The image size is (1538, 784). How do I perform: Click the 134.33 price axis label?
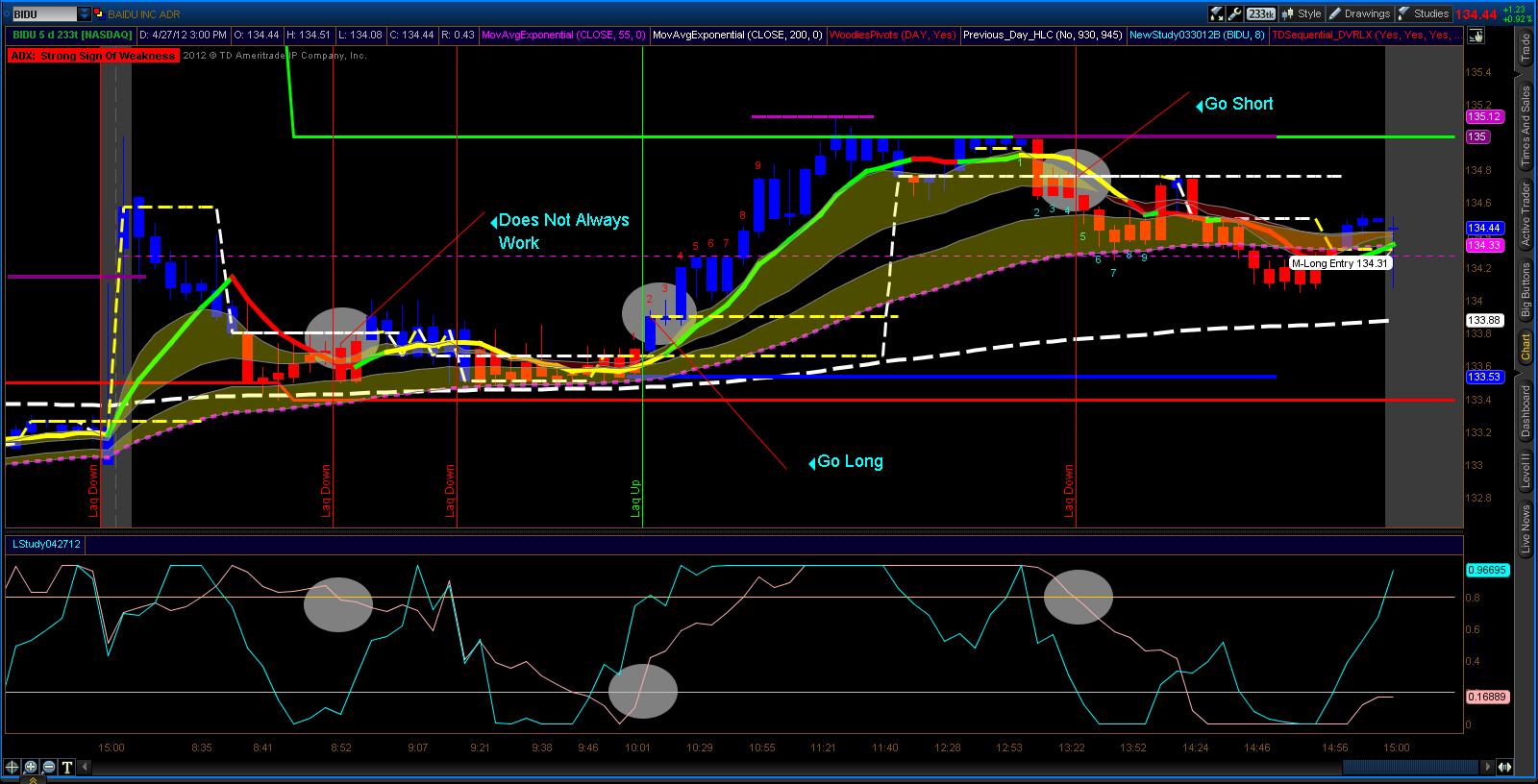pyautogui.click(x=1484, y=245)
